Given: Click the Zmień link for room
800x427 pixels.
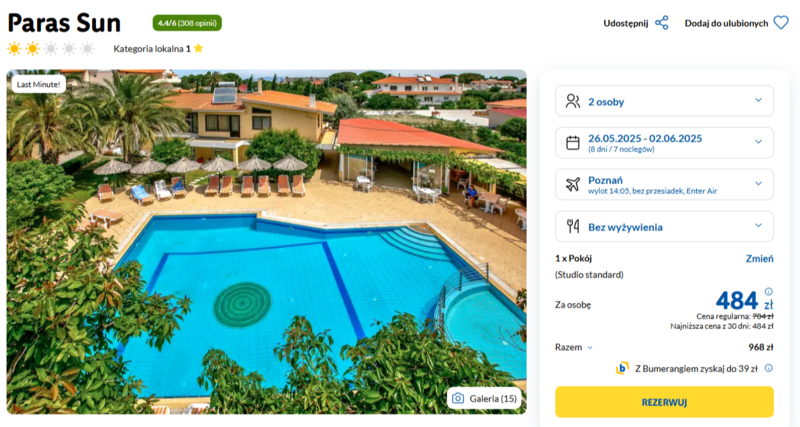Looking at the screenshot, I should (759, 259).
